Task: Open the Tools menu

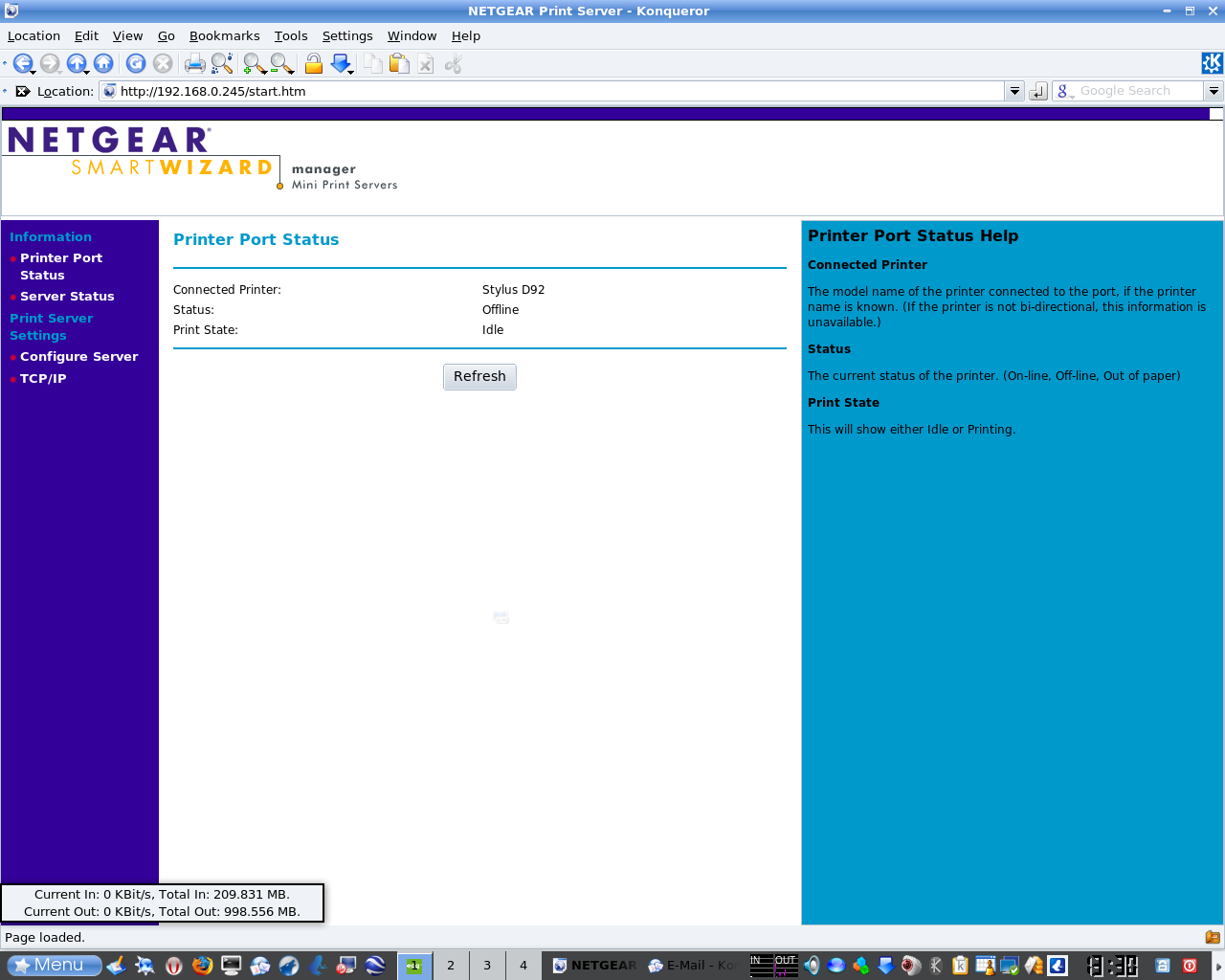Action: 291,36
